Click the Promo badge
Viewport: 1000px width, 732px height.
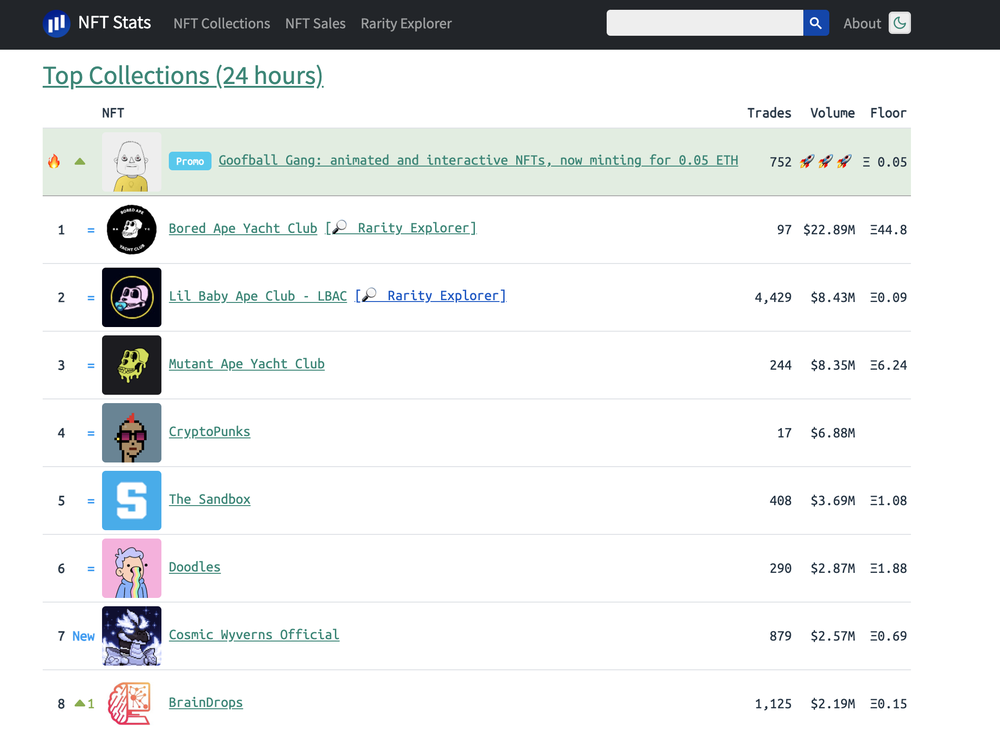[190, 161]
